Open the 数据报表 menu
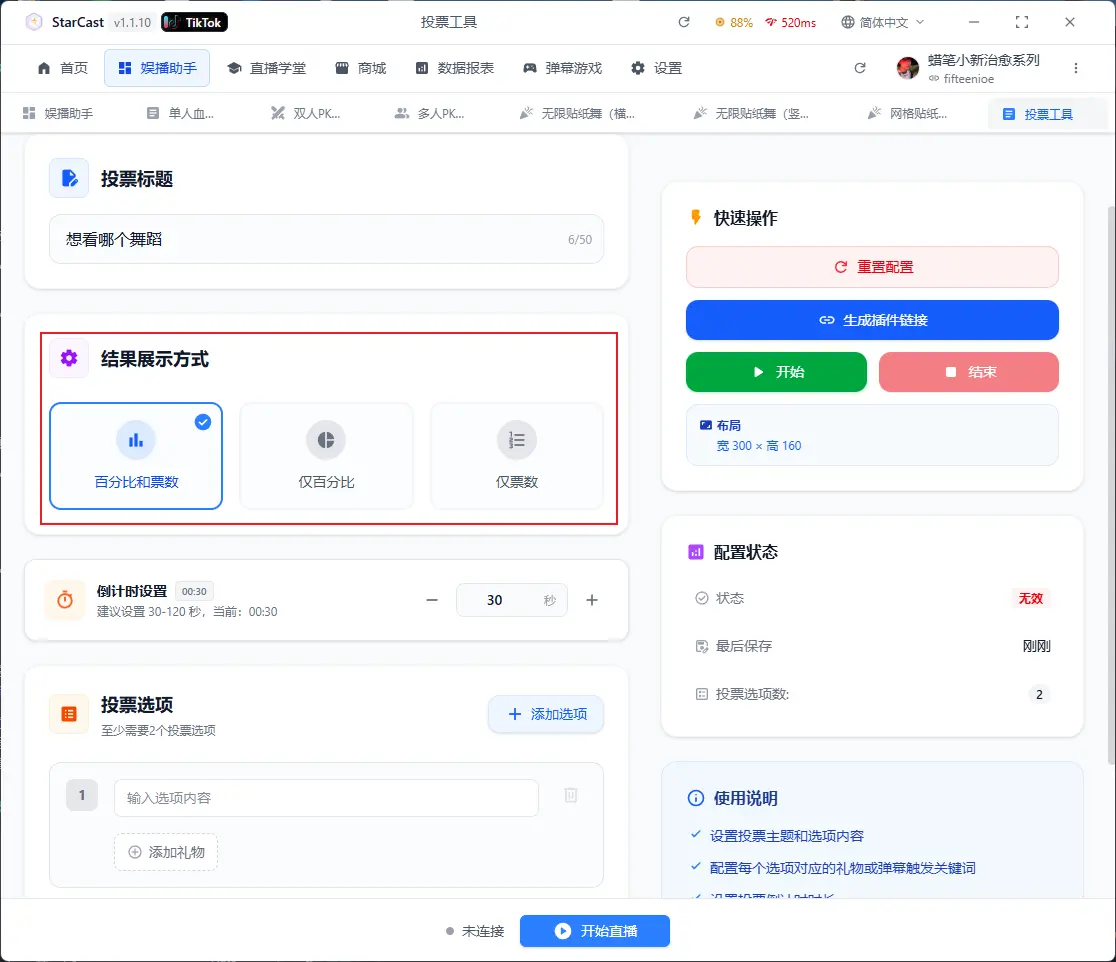The height and width of the screenshot is (962, 1116). click(455, 68)
